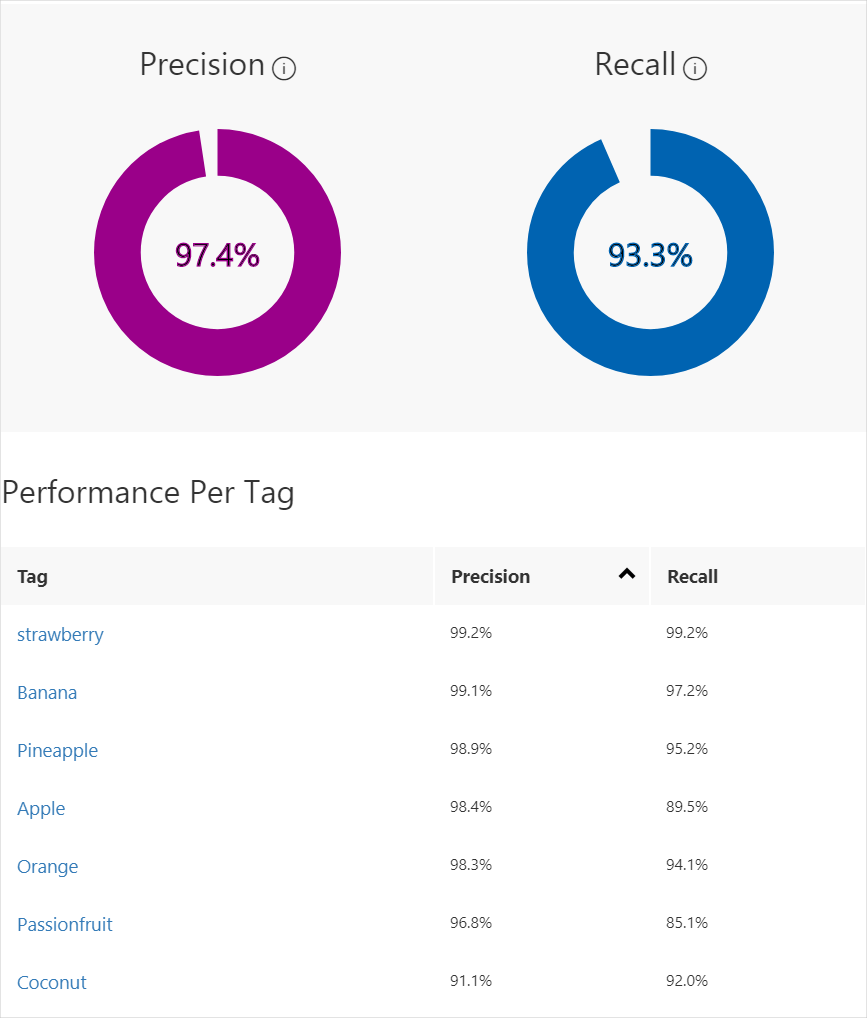The image size is (867, 1018).
Task: Open the Passionfruit tag details
Action: point(64,924)
